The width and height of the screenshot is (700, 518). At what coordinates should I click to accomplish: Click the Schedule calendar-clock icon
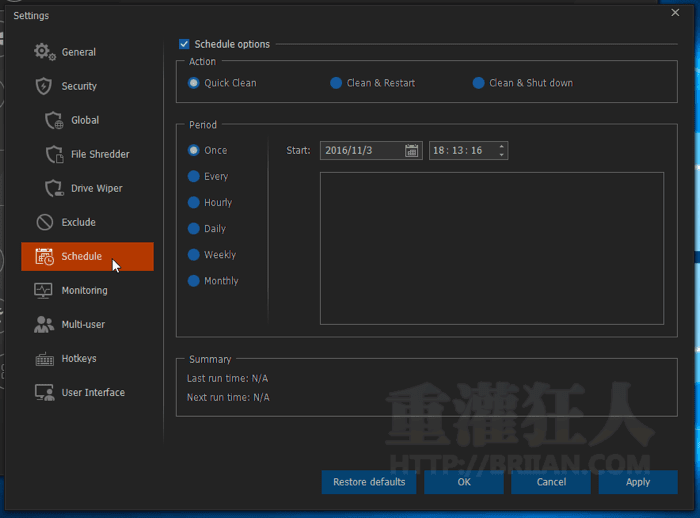45,256
